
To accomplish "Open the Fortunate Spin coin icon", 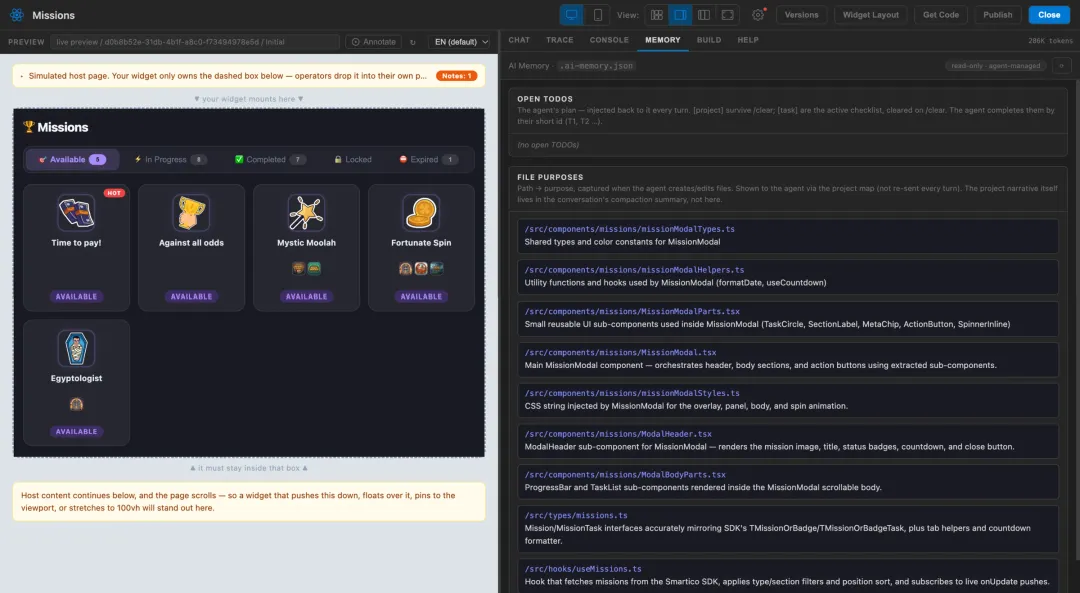I will (x=421, y=212).
